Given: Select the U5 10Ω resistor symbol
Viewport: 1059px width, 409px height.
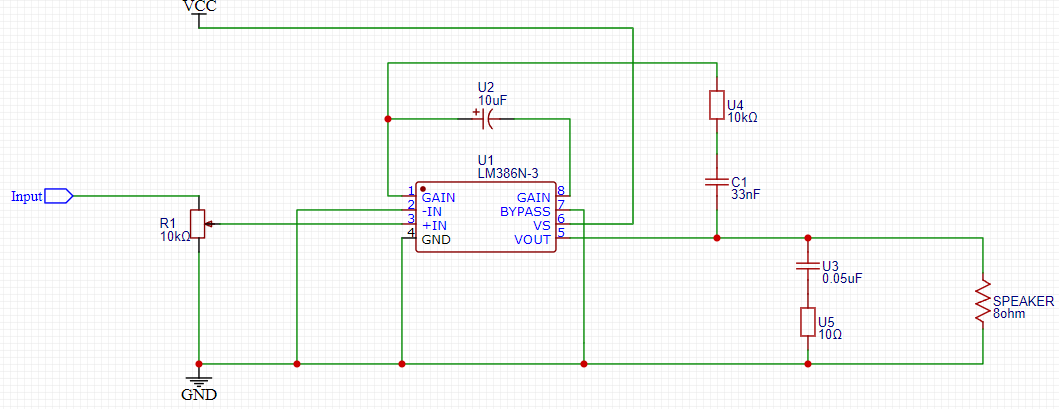Looking at the screenshot, I should pyautogui.click(x=808, y=322).
